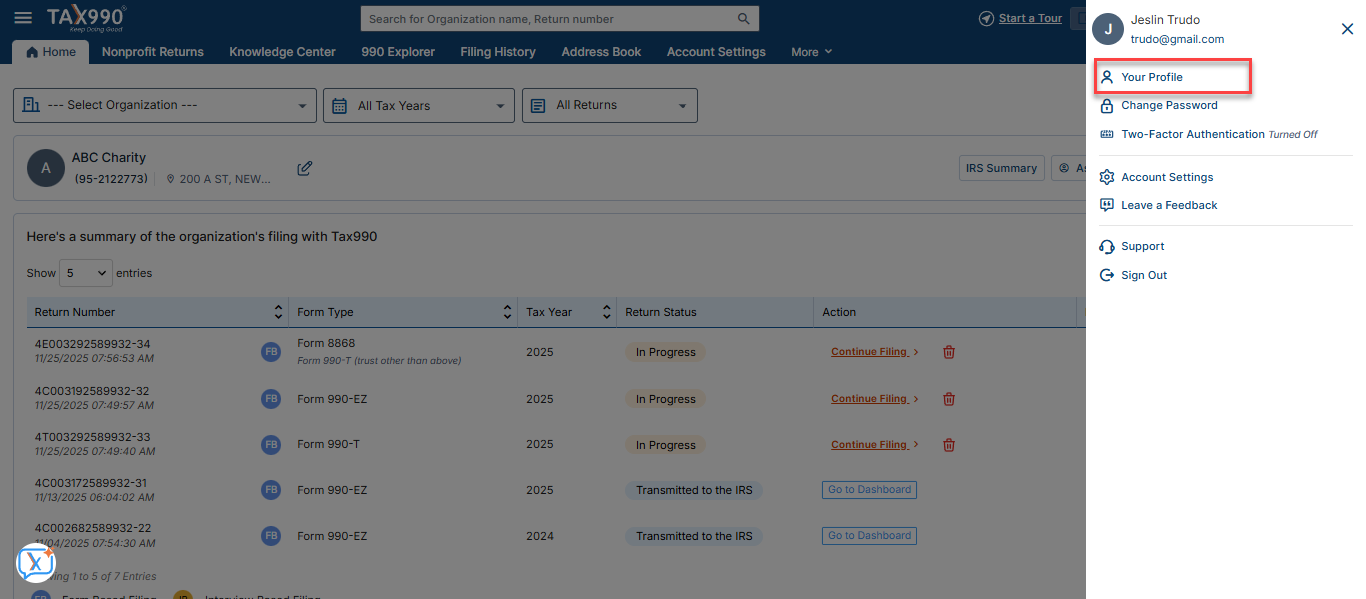Open the Address Book tab
The width and height of the screenshot is (1366, 599).
[601, 52]
